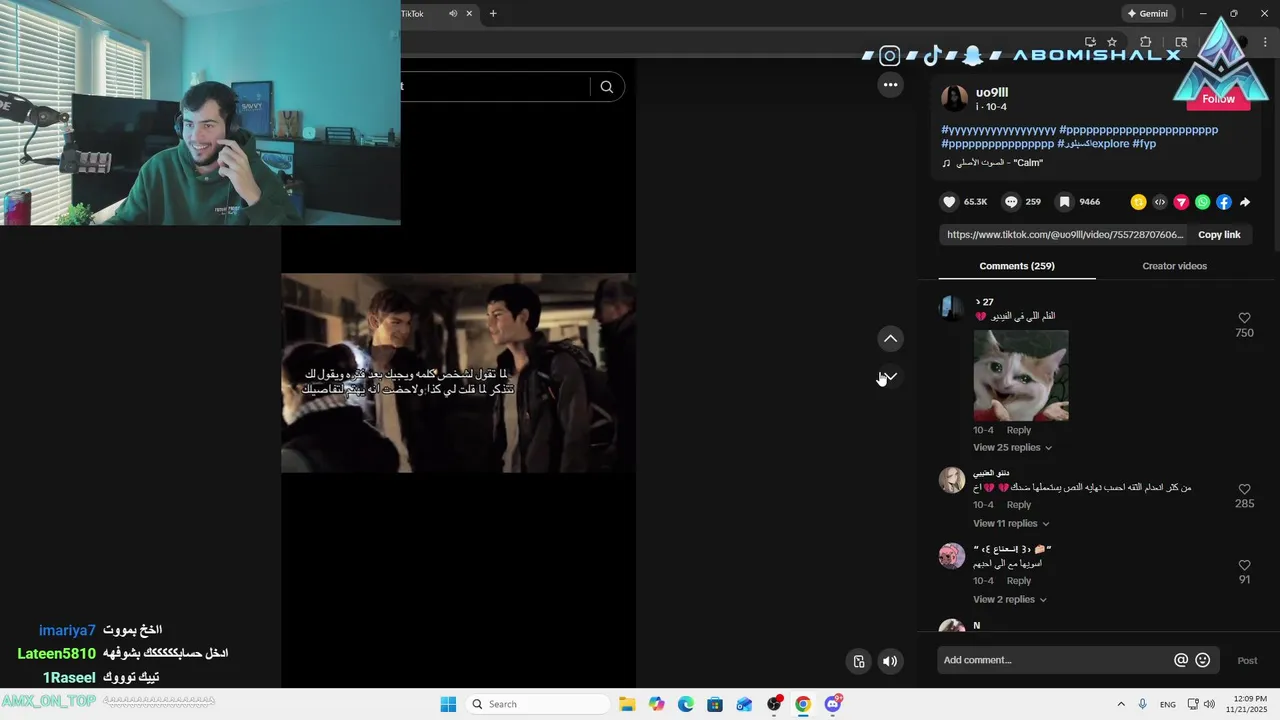1280x720 pixels.
Task: Open uo9lll profile avatar
Action: pos(955,98)
